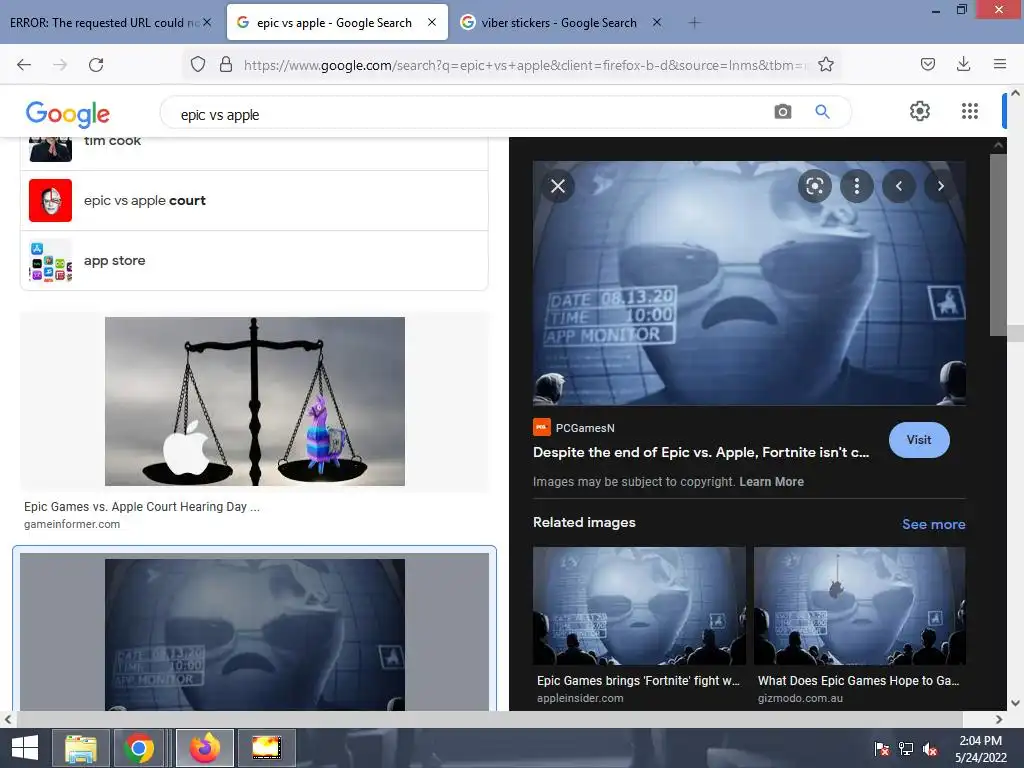The height and width of the screenshot is (768, 1024).
Task: Open Google quick settings gear
Action: coord(920,111)
